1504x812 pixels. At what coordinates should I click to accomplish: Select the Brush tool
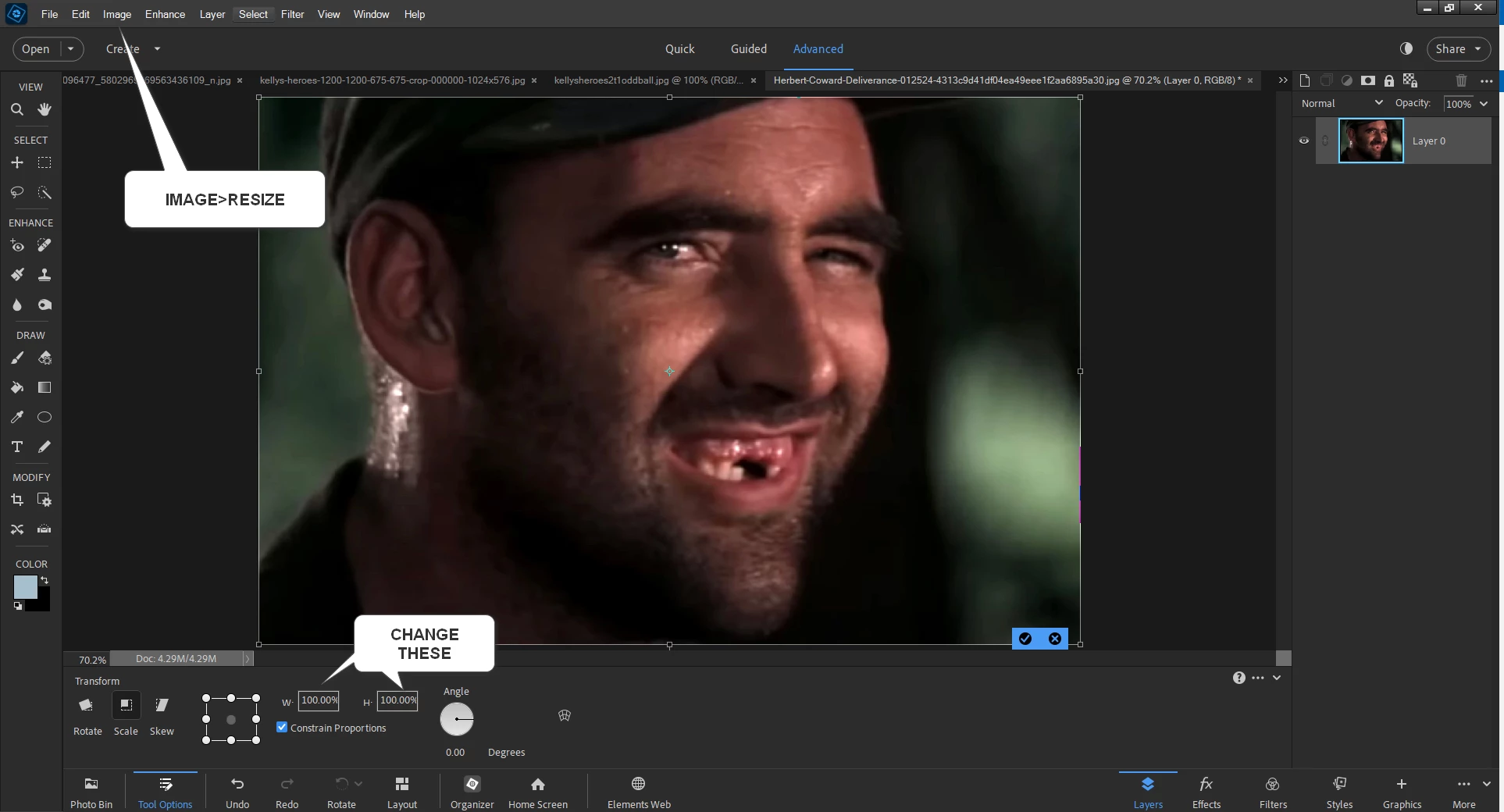[17, 358]
